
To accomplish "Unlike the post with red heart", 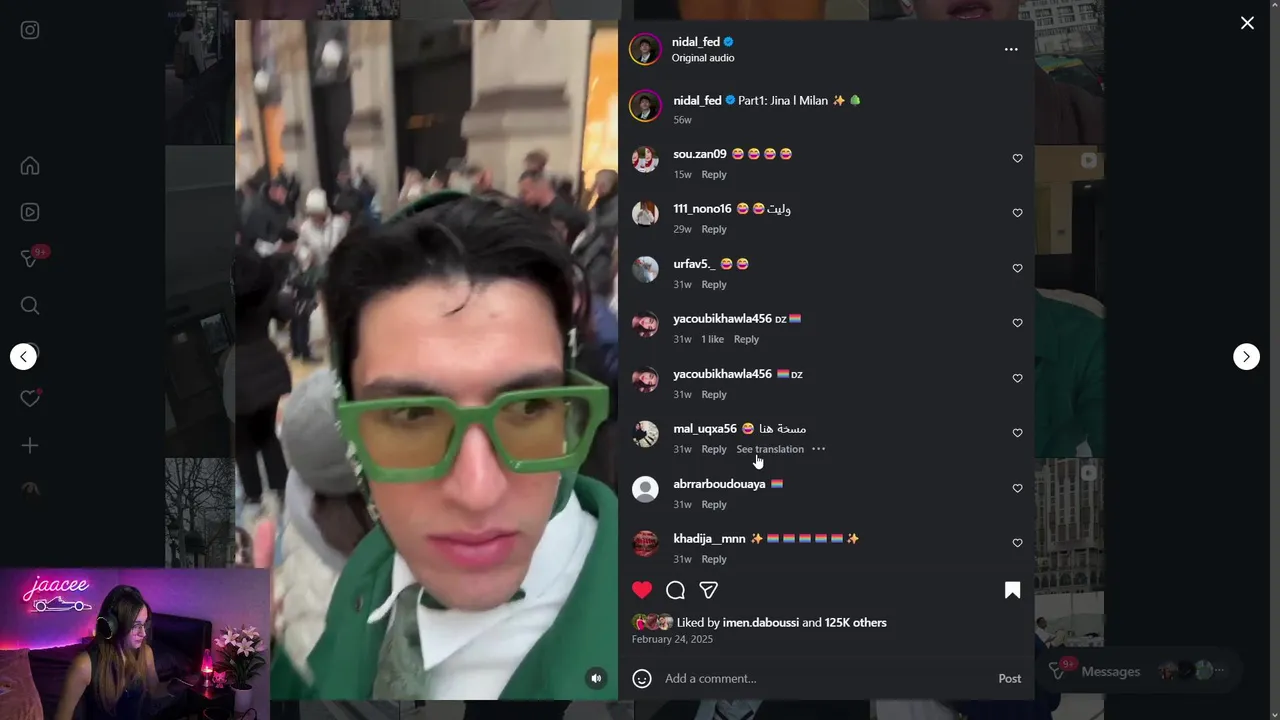I will tap(642, 590).
